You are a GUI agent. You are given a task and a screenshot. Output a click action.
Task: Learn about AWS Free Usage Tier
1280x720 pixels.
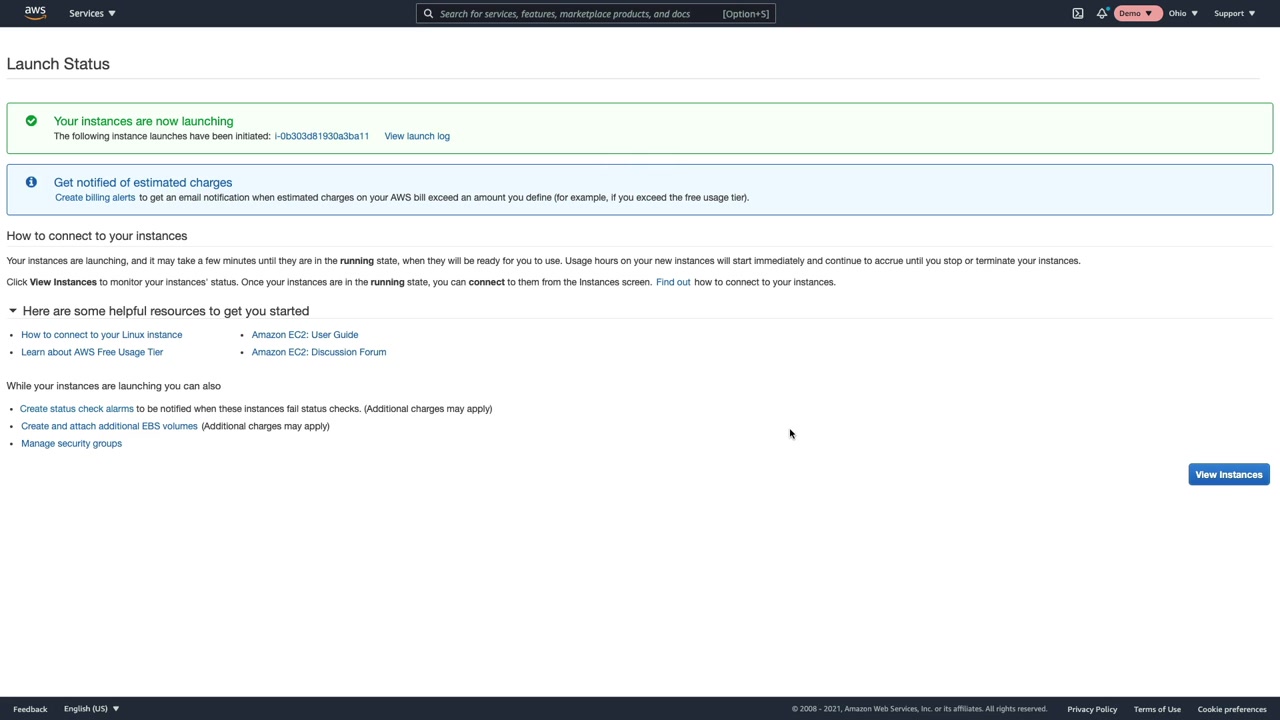(92, 352)
